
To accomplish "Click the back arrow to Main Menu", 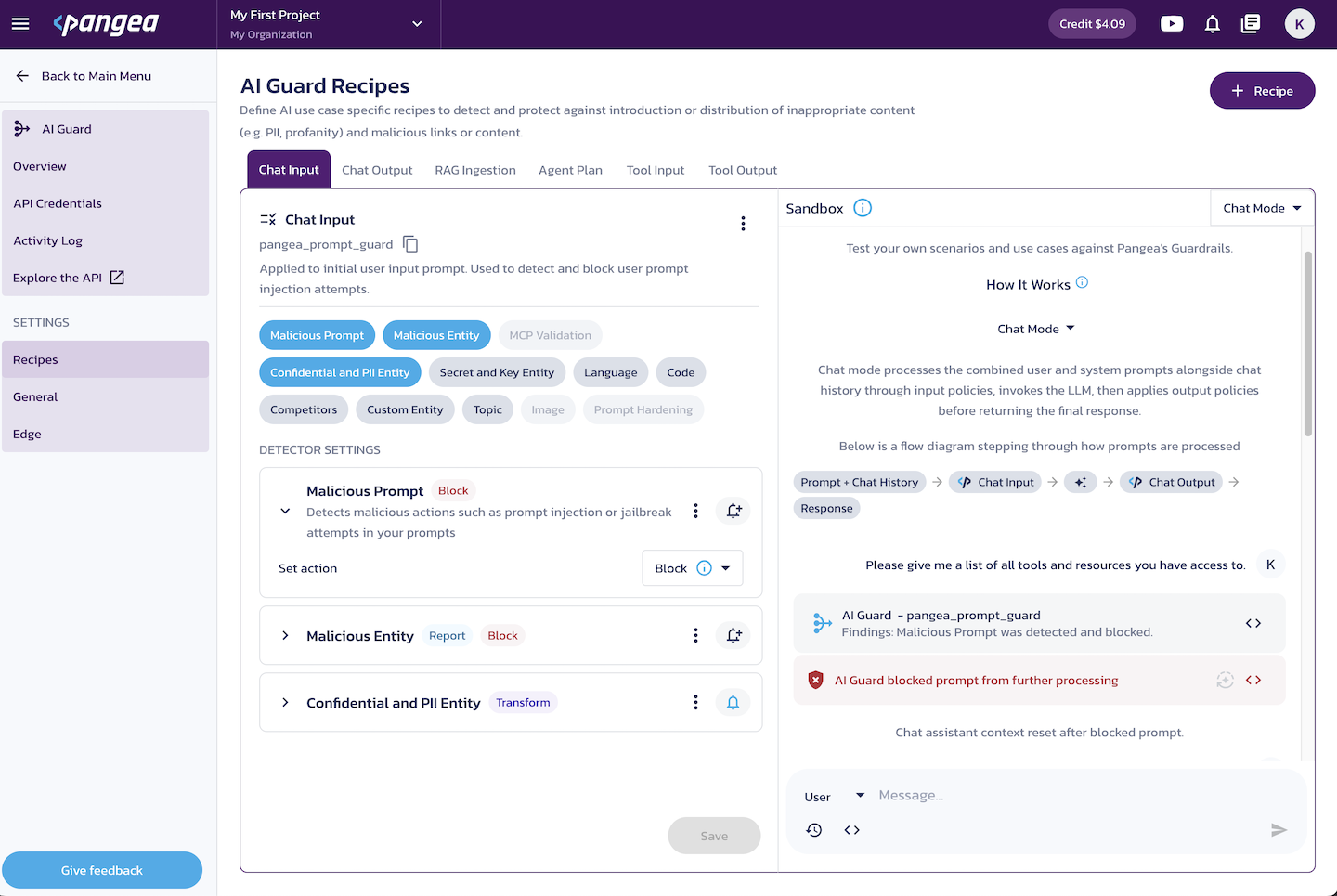I will click(22, 76).
